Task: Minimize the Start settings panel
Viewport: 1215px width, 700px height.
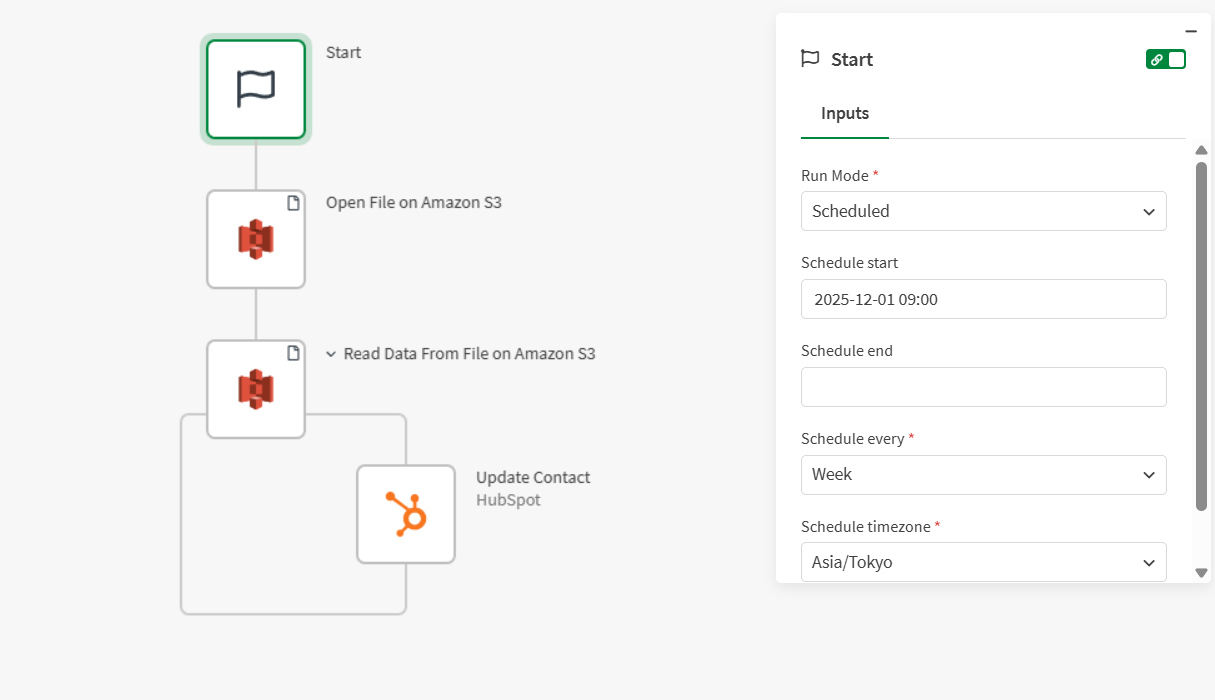Action: click(x=1190, y=31)
